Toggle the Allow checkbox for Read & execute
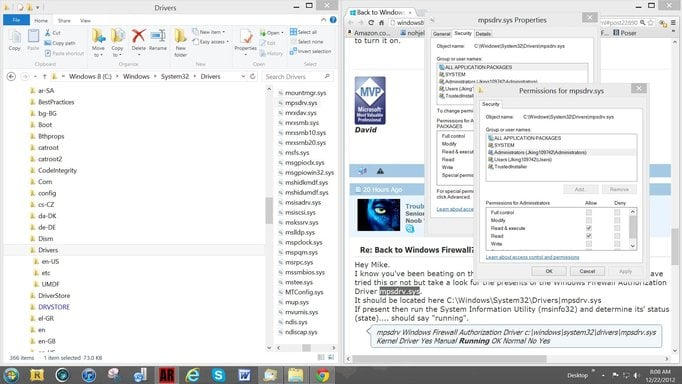 [x=588, y=228]
